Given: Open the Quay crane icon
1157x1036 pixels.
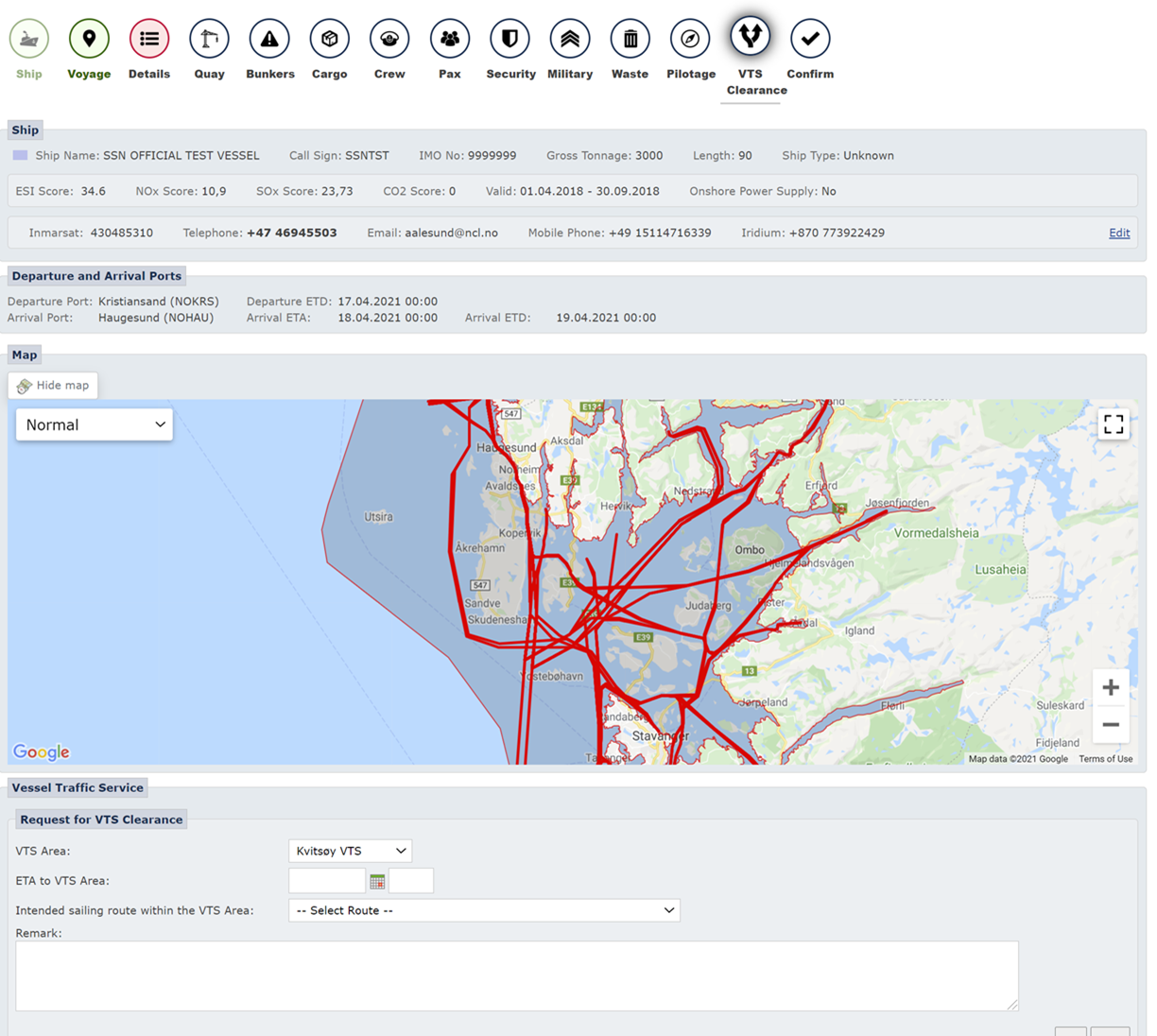Looking at the screenshot, I should [x=209, y=40].
